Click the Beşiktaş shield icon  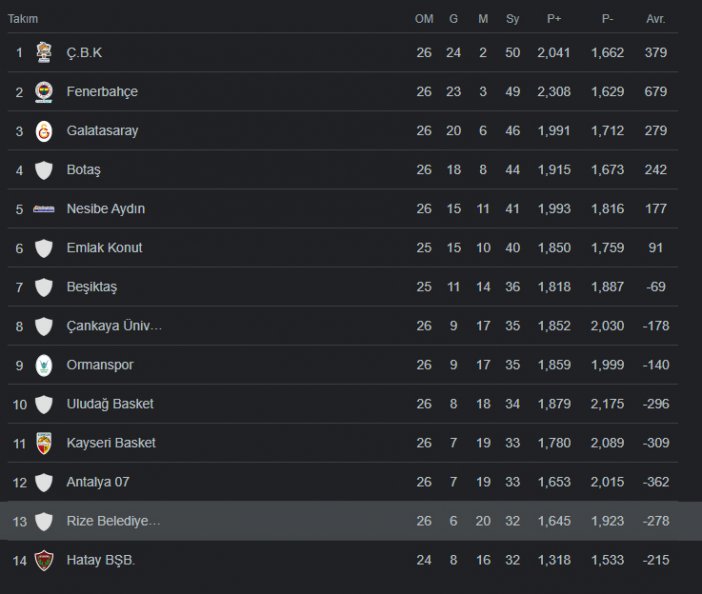(43, 287)
